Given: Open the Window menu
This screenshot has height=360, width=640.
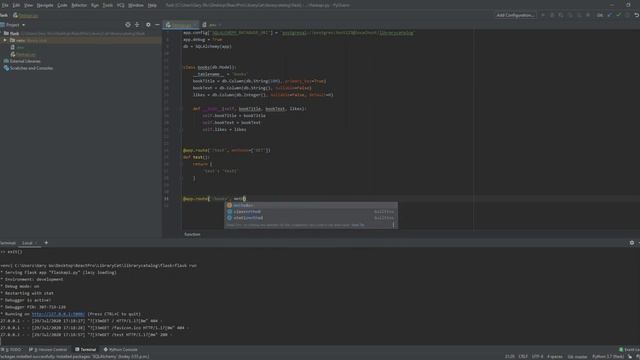Looking at the screenshot, I should click(136, 5).
